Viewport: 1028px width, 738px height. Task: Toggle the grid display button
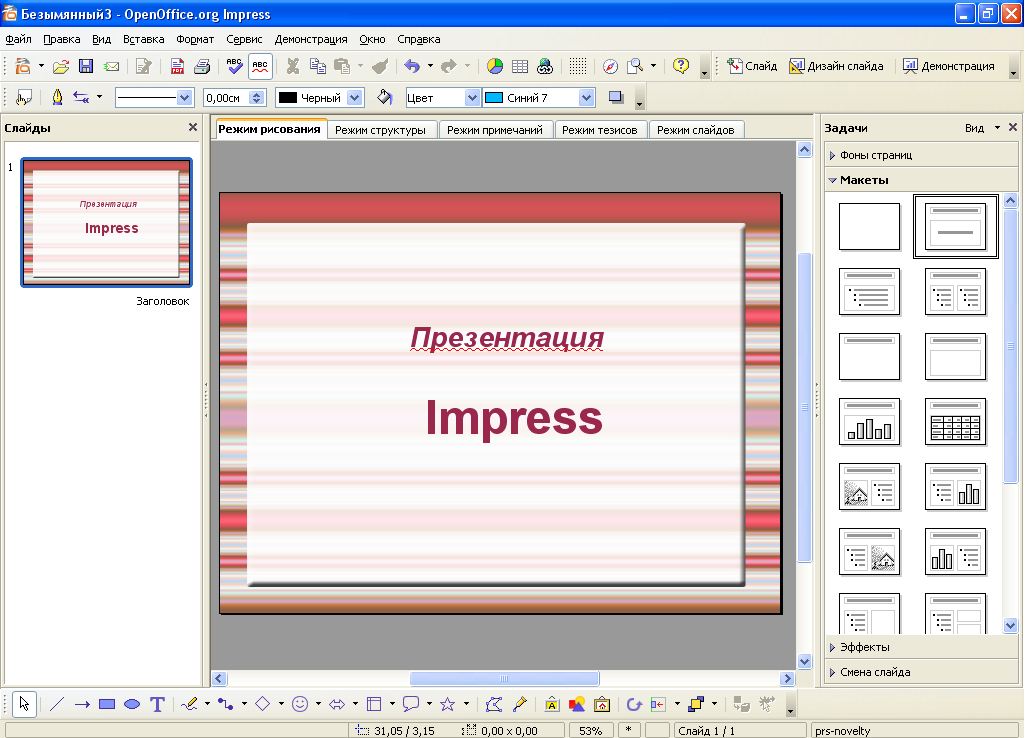[577, 67]
